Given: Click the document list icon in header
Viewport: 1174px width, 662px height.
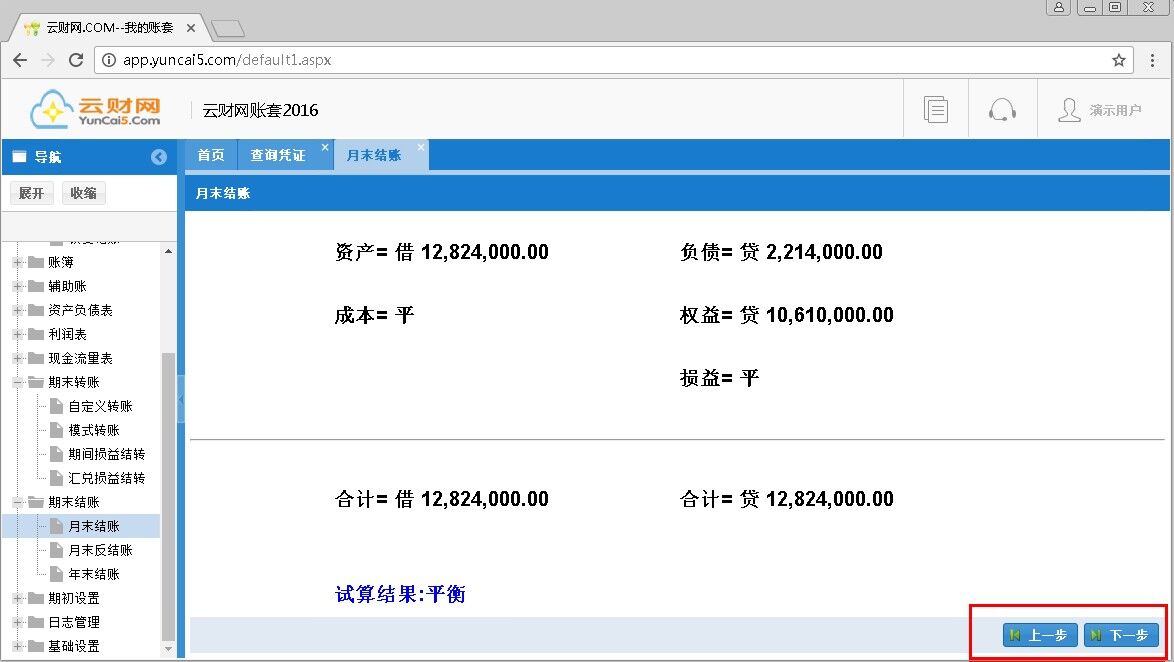Looking at the screenshot, I should point(936,110).
